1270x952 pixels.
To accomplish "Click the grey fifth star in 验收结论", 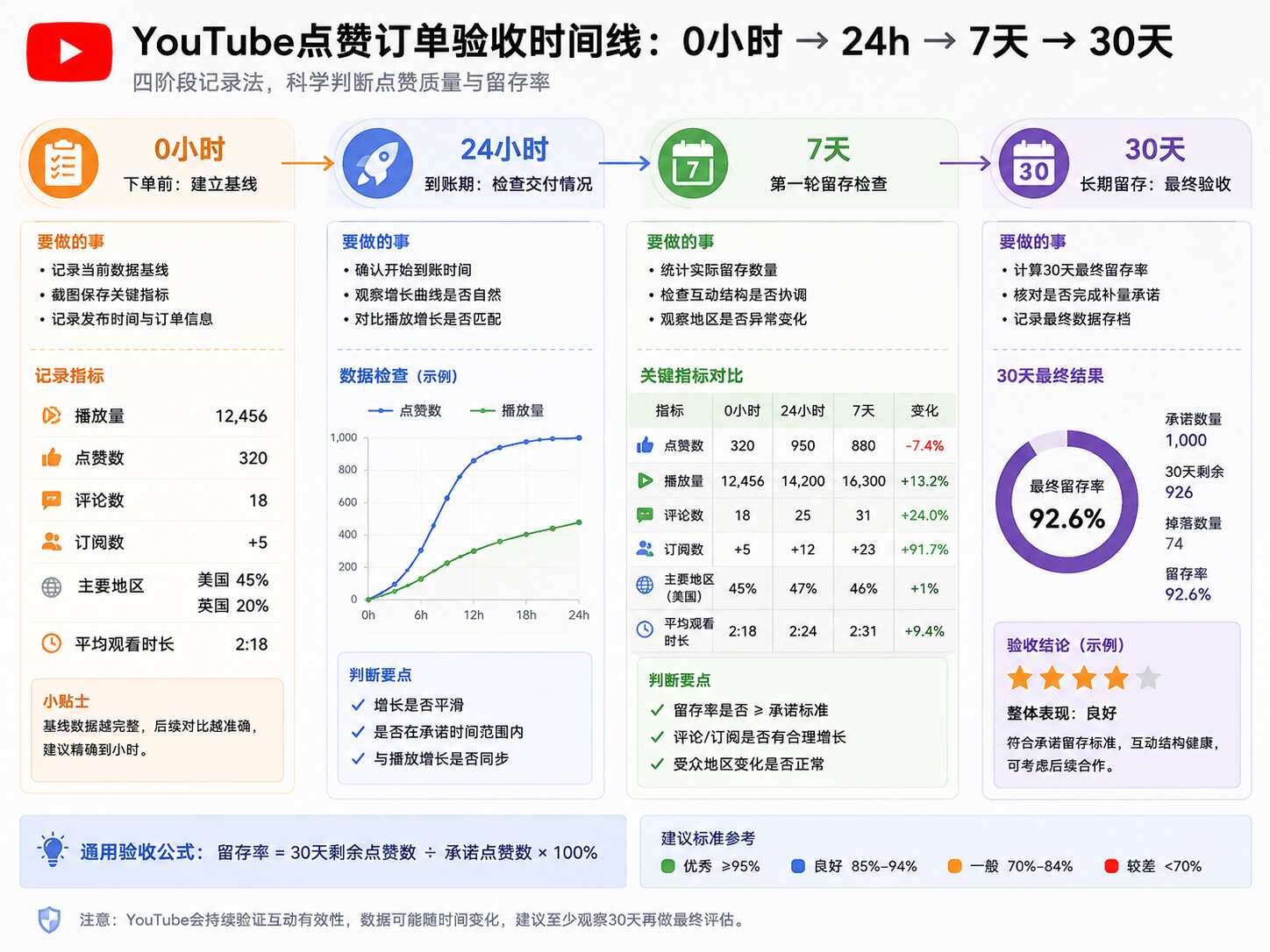I will [x=1147, y=678].
